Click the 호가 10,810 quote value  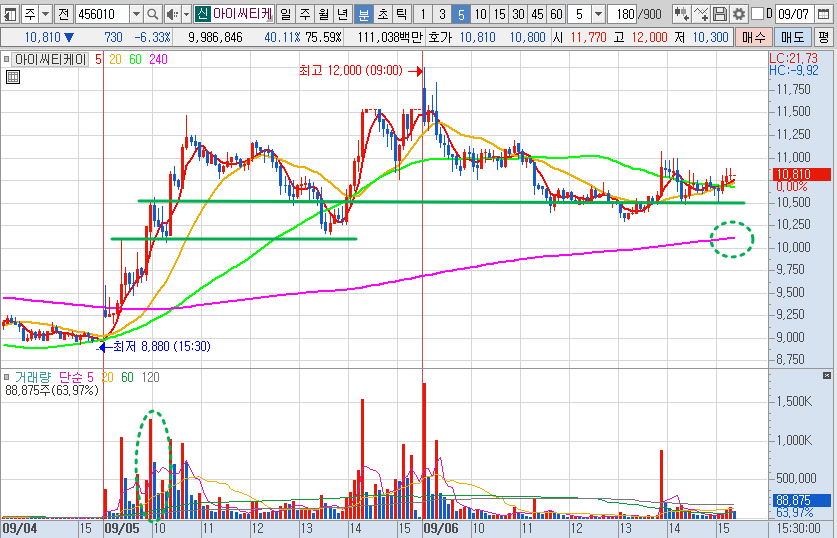477,37
